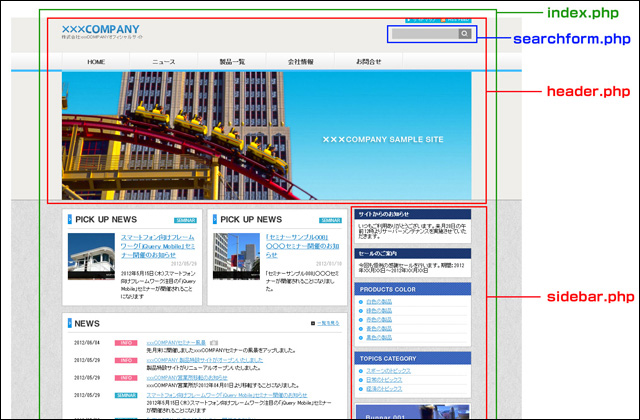Click the first SEMINAR badge in Pick Up News
The width and height of the screenshot is (640, 420).
186,220
